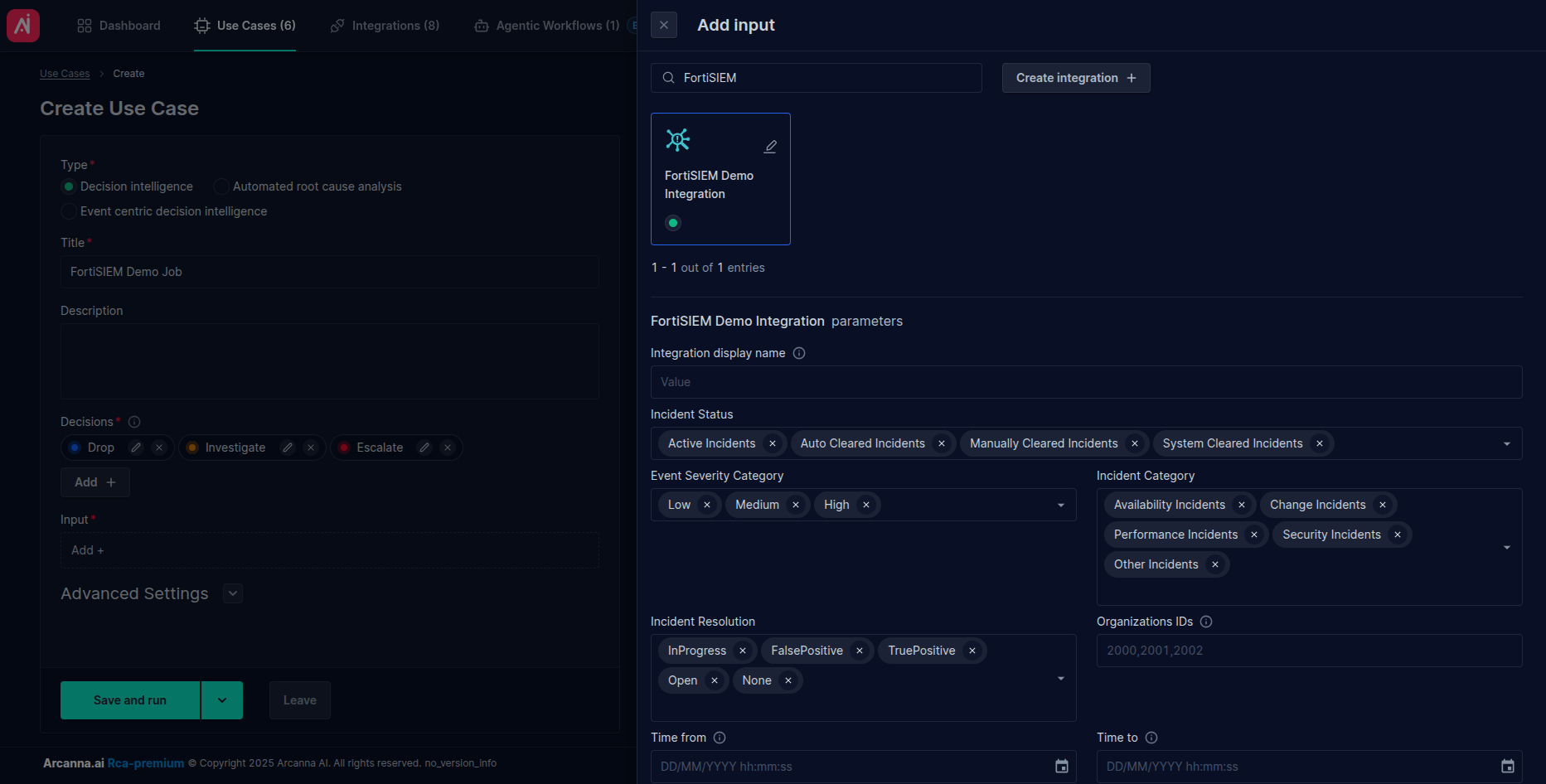Remove the Manually Cleared Incidents tag

click(x=1135, y=443)
